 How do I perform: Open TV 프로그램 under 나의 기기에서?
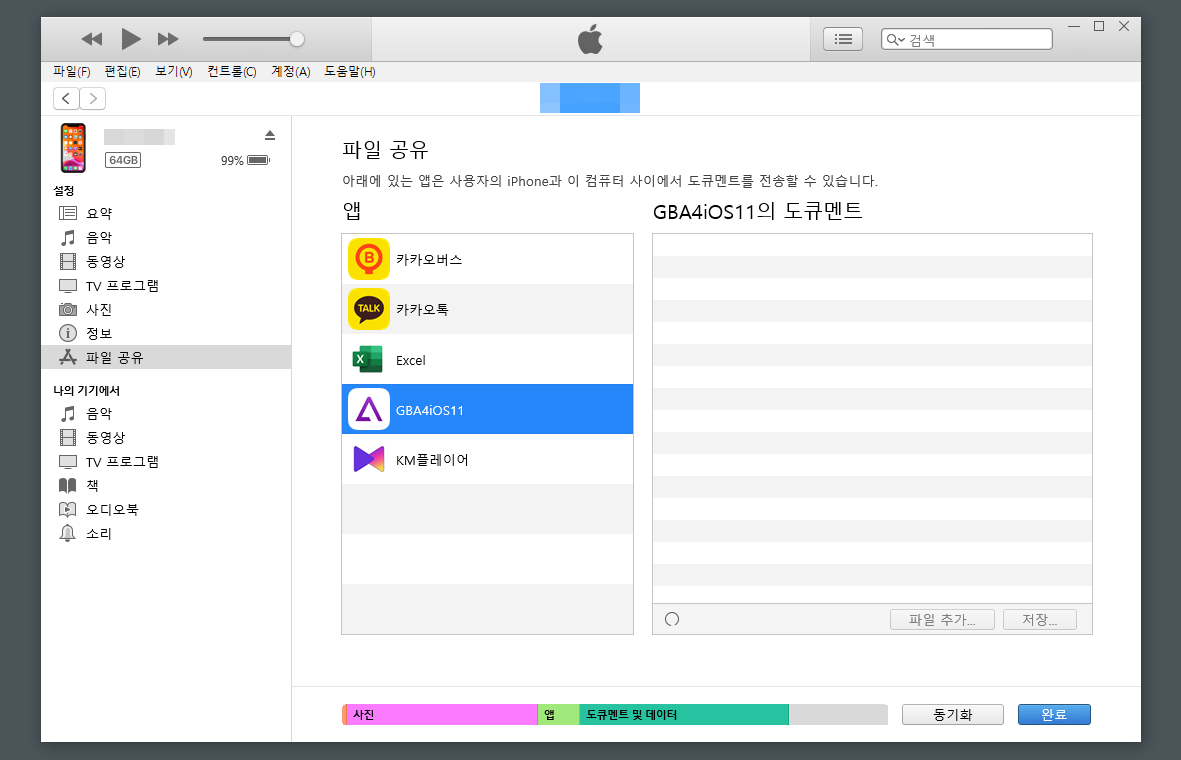(x=166, y=462)
